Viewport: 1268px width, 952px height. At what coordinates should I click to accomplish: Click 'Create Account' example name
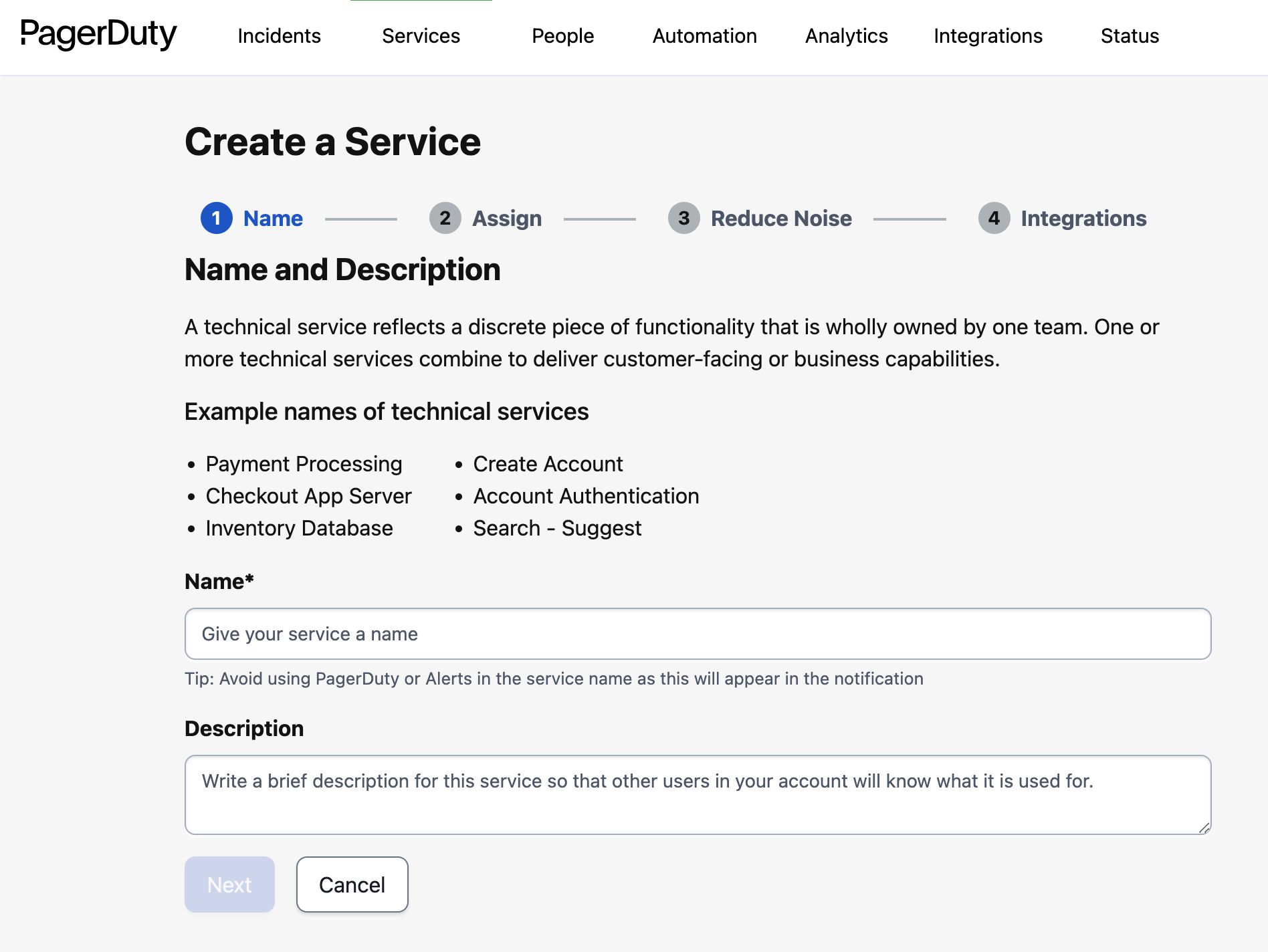548,464
